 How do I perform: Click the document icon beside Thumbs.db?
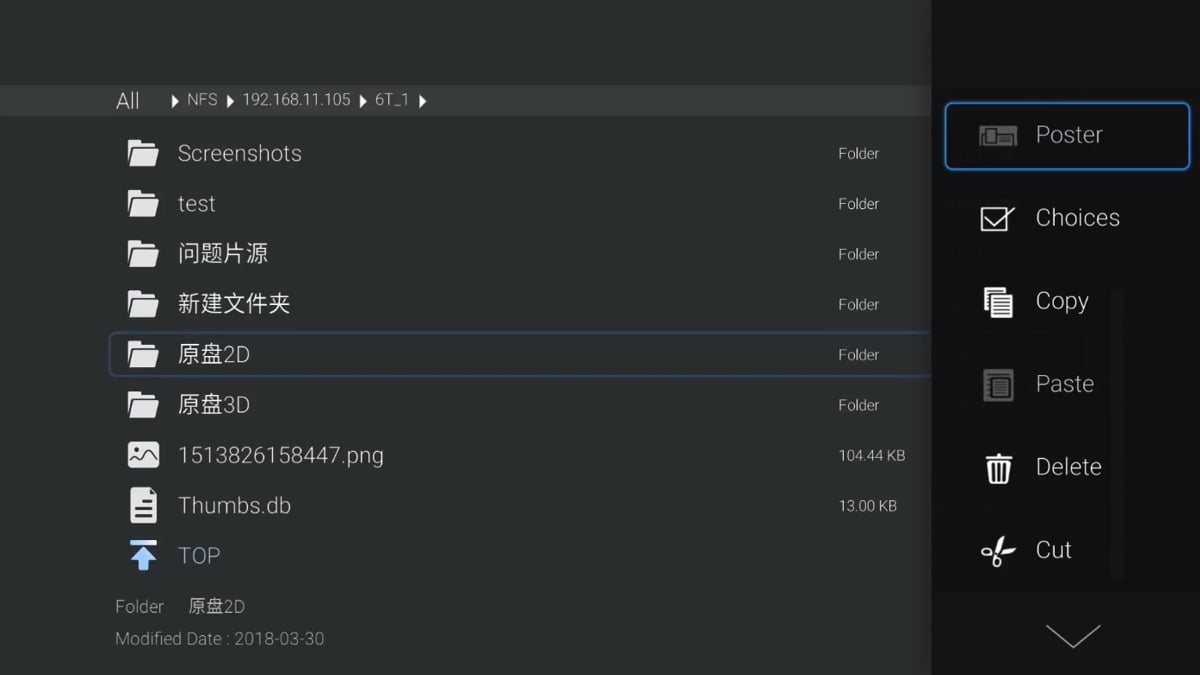(x=143, y=504)
